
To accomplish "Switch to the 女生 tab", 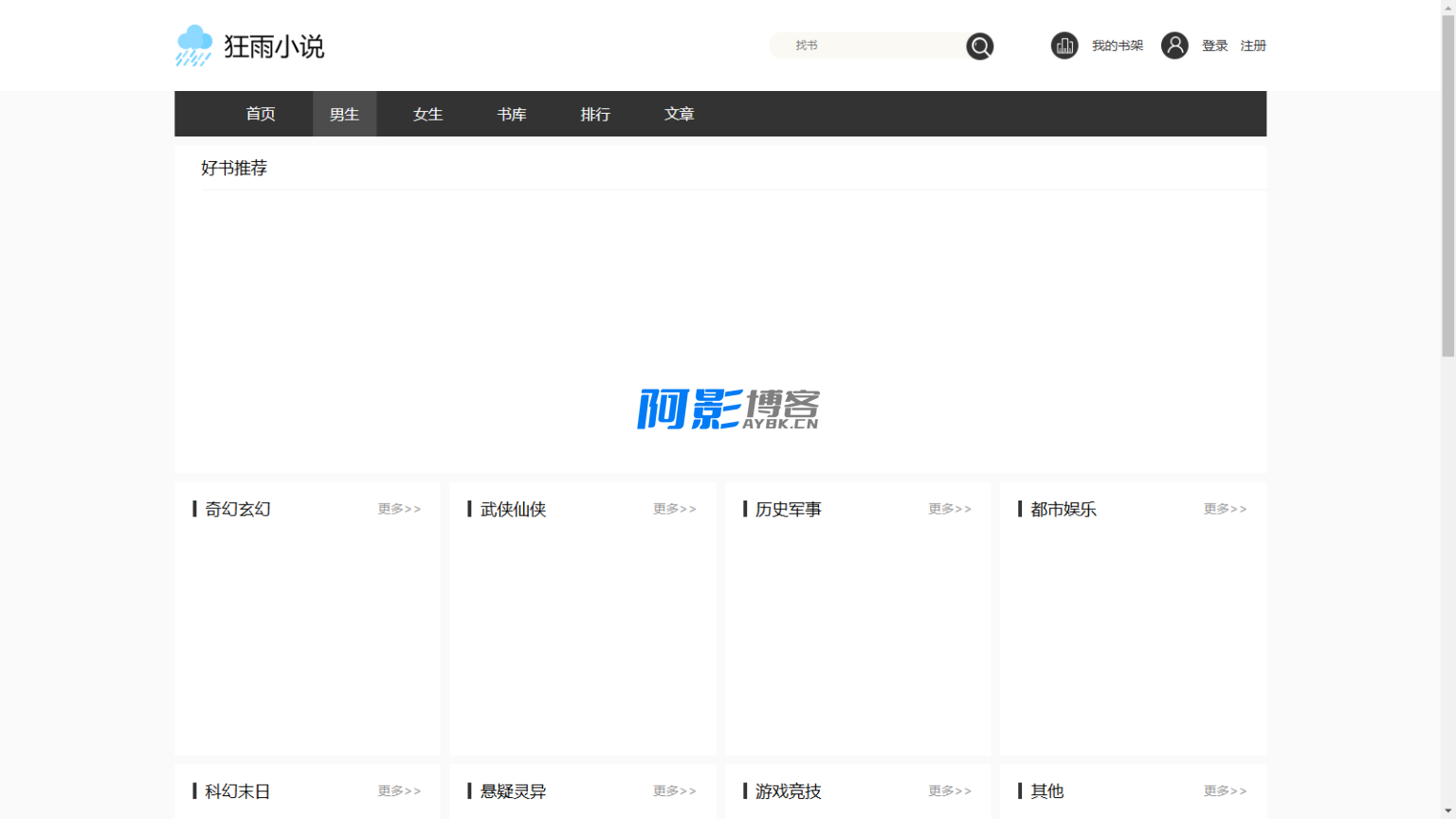I will tap(428, 114).
